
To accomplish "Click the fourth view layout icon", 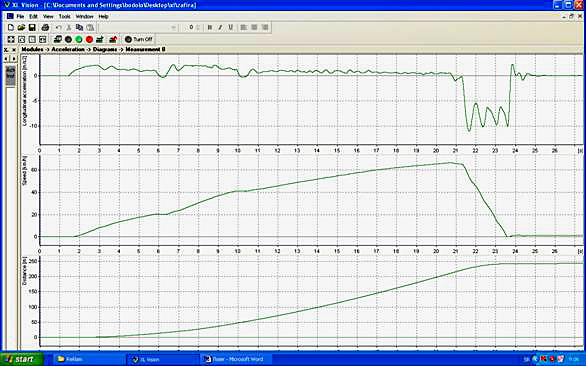I will [43, 39].
